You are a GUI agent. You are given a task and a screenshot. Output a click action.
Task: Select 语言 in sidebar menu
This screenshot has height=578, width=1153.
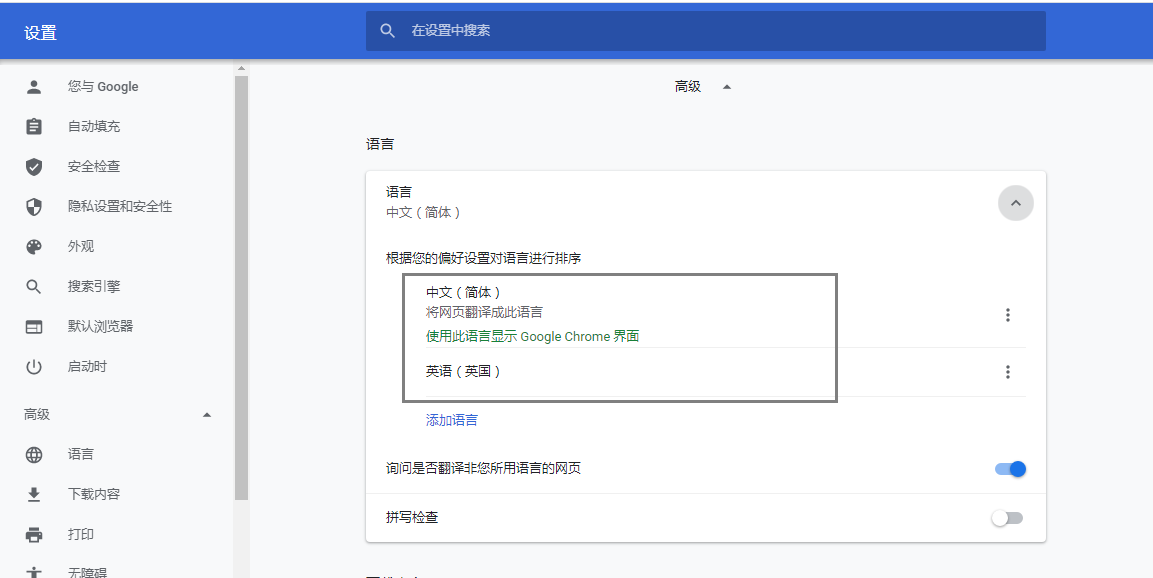pyautogui.click(x=80, y=454)
